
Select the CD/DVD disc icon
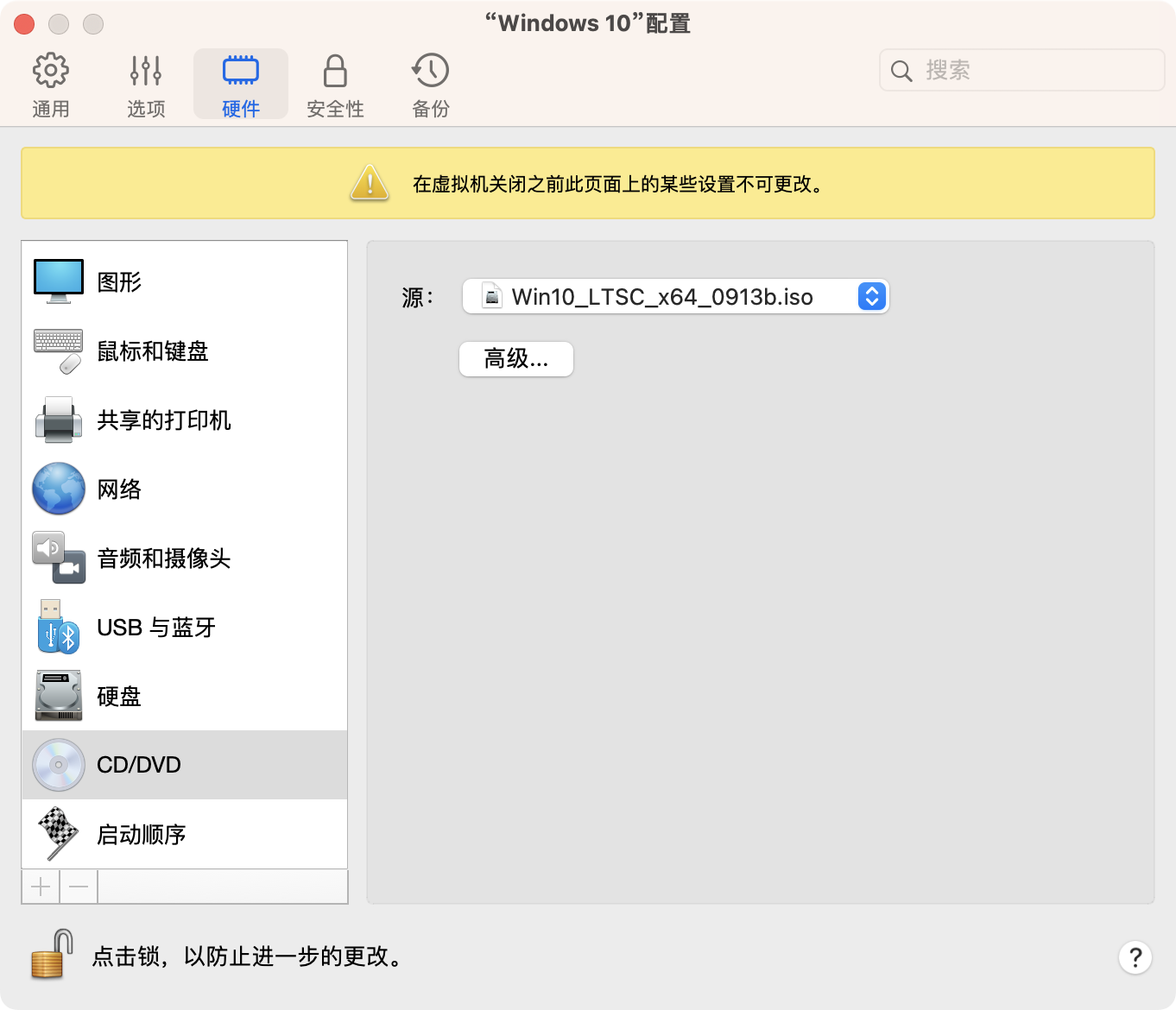point(59,765)
